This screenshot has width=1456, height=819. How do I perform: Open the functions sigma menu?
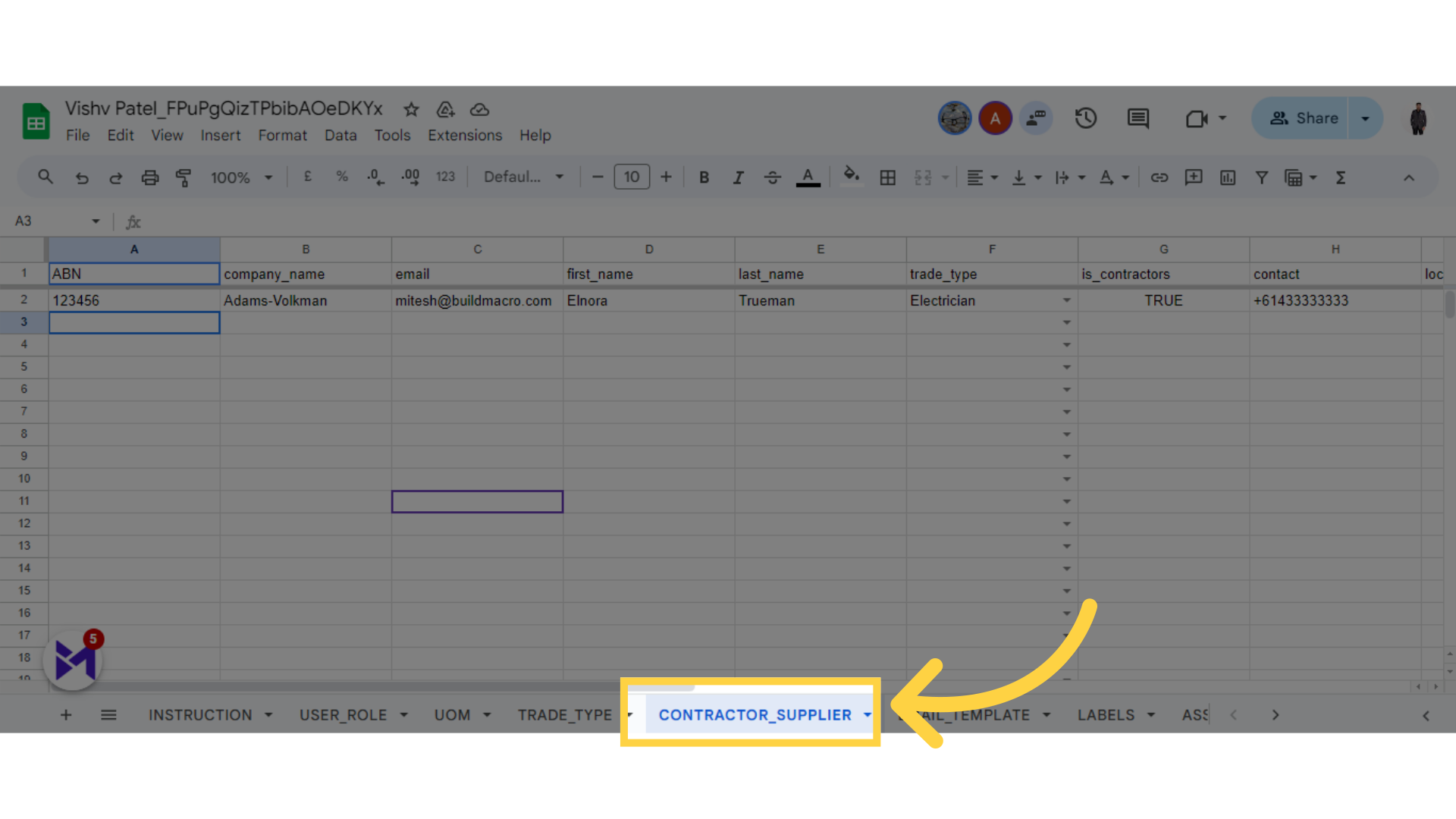tap(1341, 177)
